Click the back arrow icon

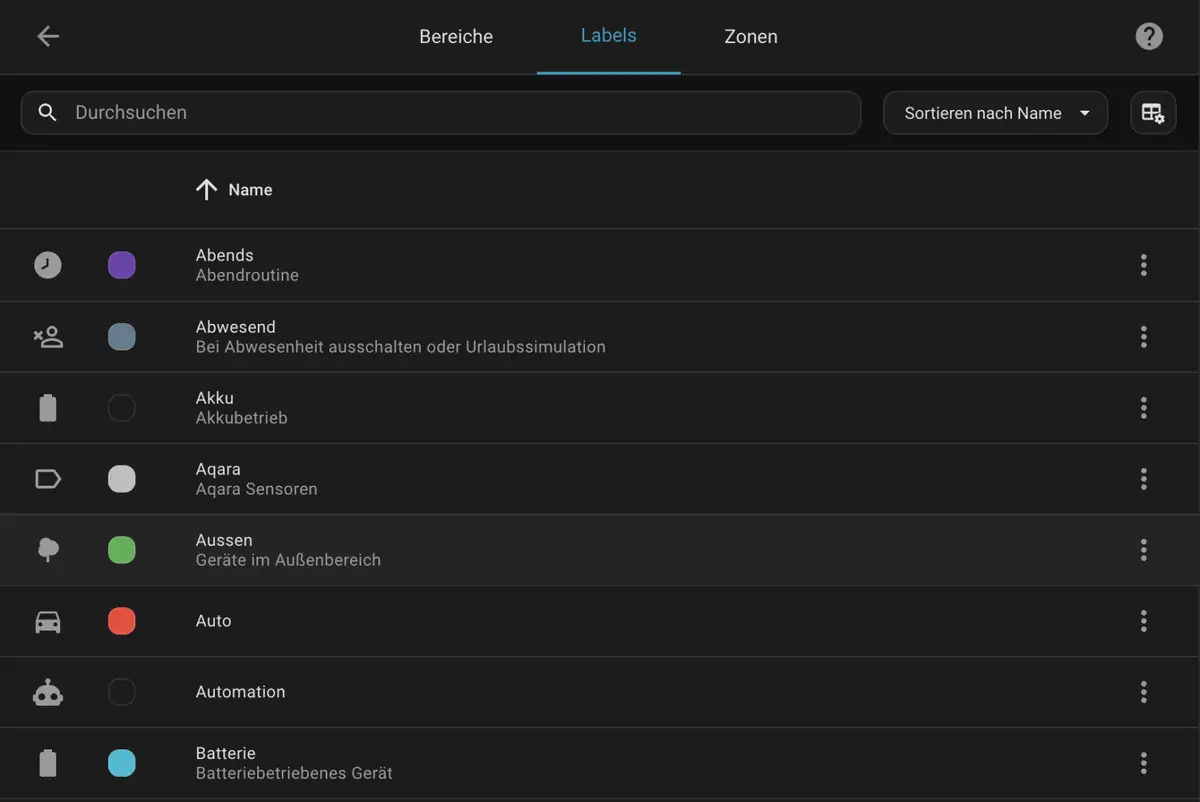pyautogui.click(x=48, y=37)
